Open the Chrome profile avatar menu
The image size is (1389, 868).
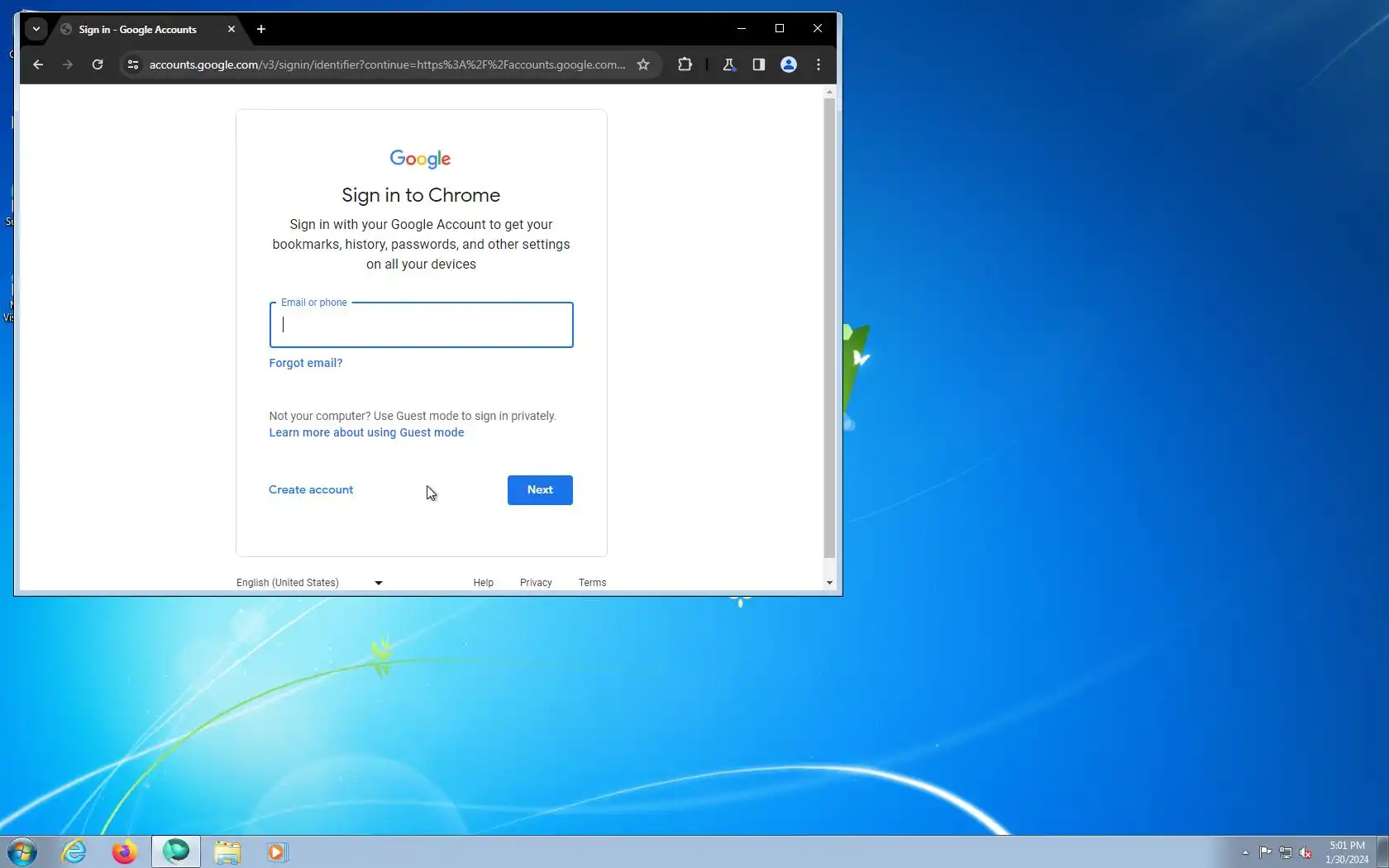point(789,64)
